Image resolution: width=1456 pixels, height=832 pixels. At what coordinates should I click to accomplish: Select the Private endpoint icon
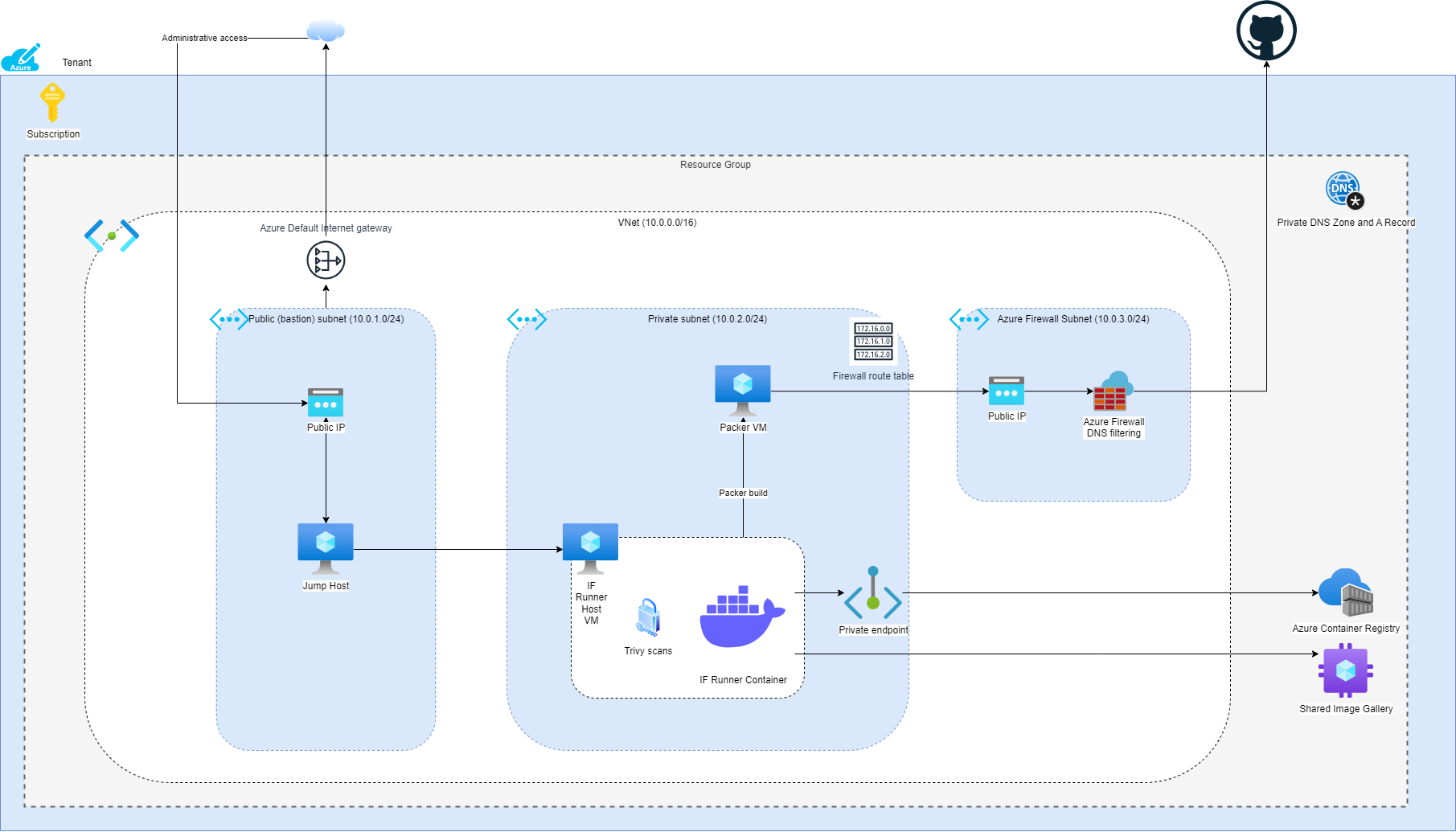coord(873,593)
